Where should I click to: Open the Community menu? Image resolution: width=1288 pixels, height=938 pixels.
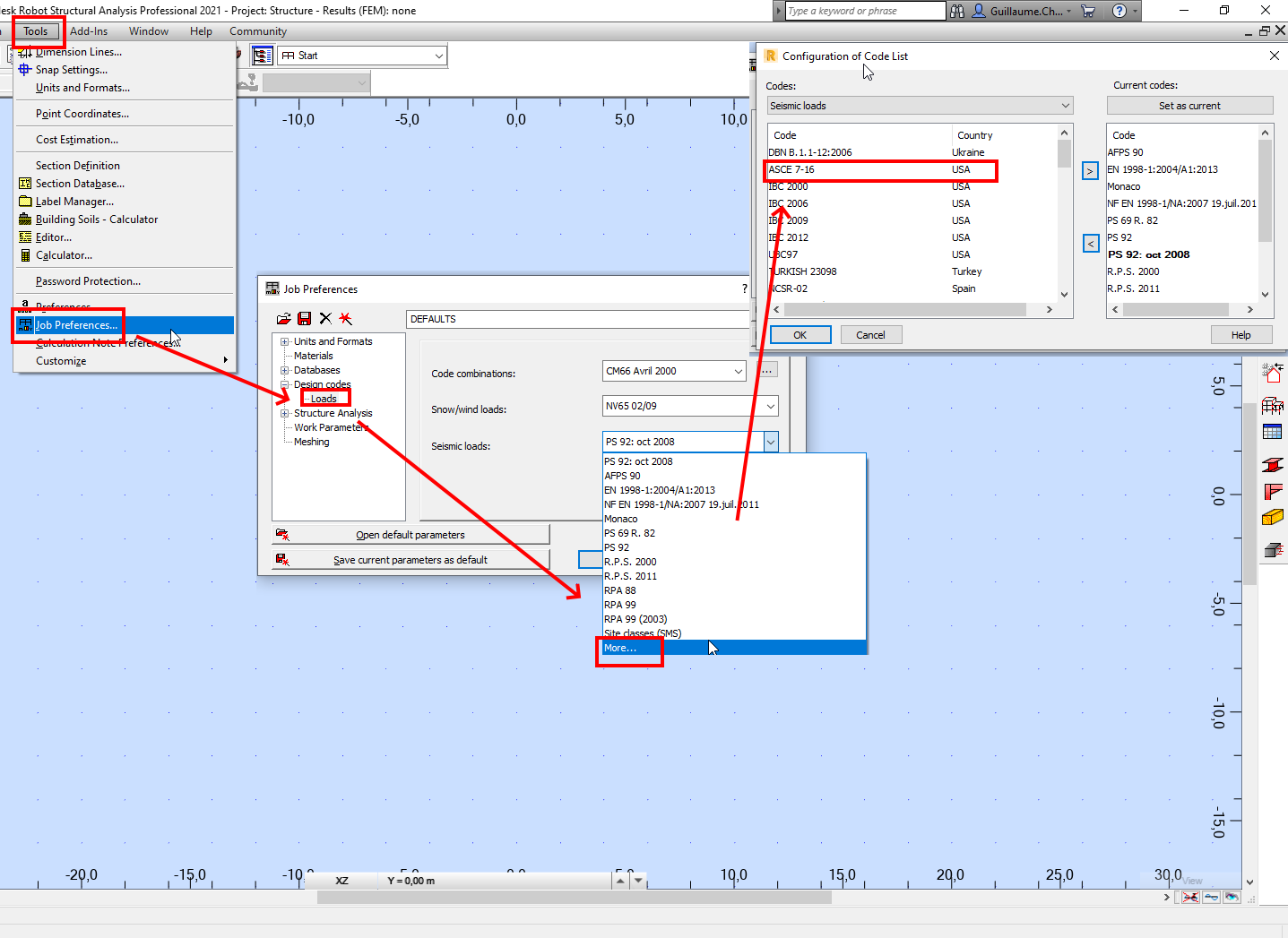coord(258,30)
